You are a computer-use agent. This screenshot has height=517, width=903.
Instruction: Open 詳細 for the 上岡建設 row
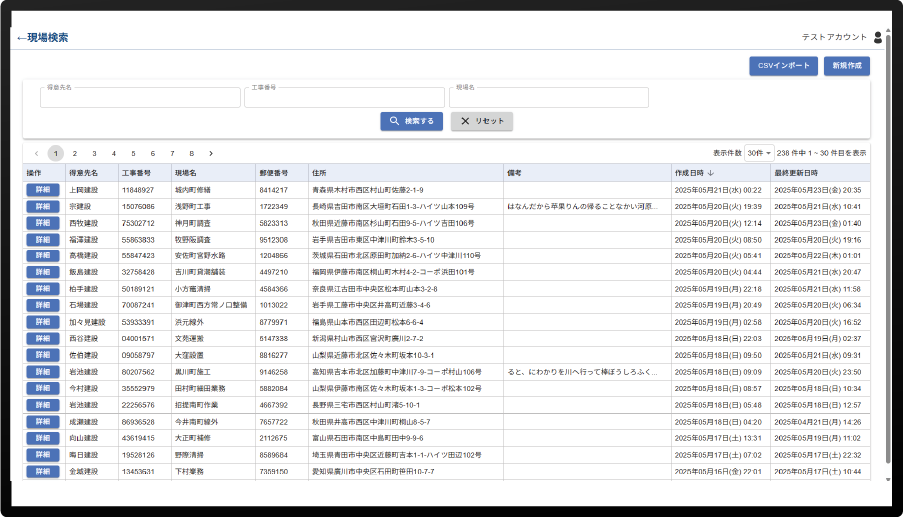tap(42, 189)
